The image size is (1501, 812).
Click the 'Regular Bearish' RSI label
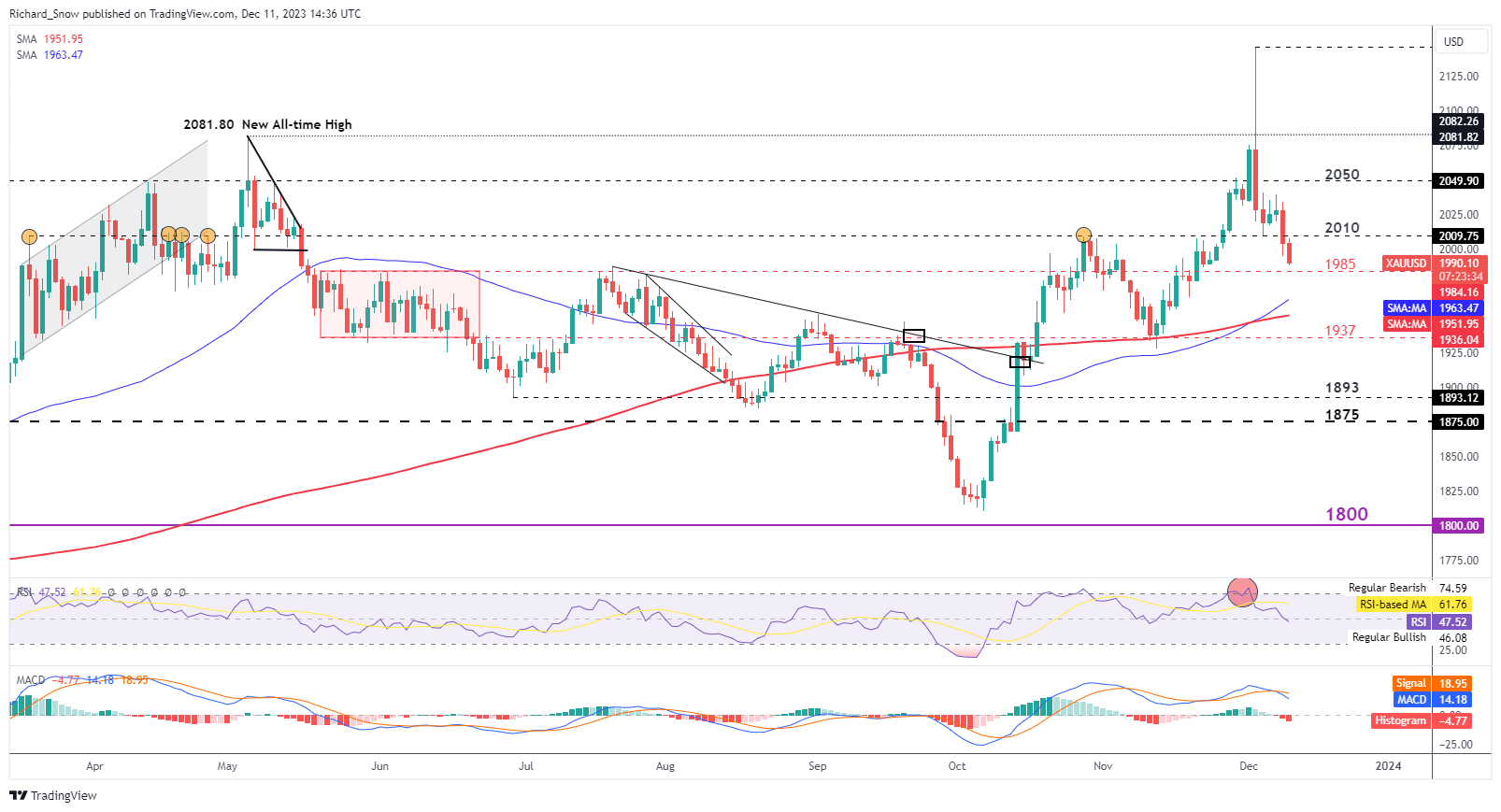click(1387, 588)
